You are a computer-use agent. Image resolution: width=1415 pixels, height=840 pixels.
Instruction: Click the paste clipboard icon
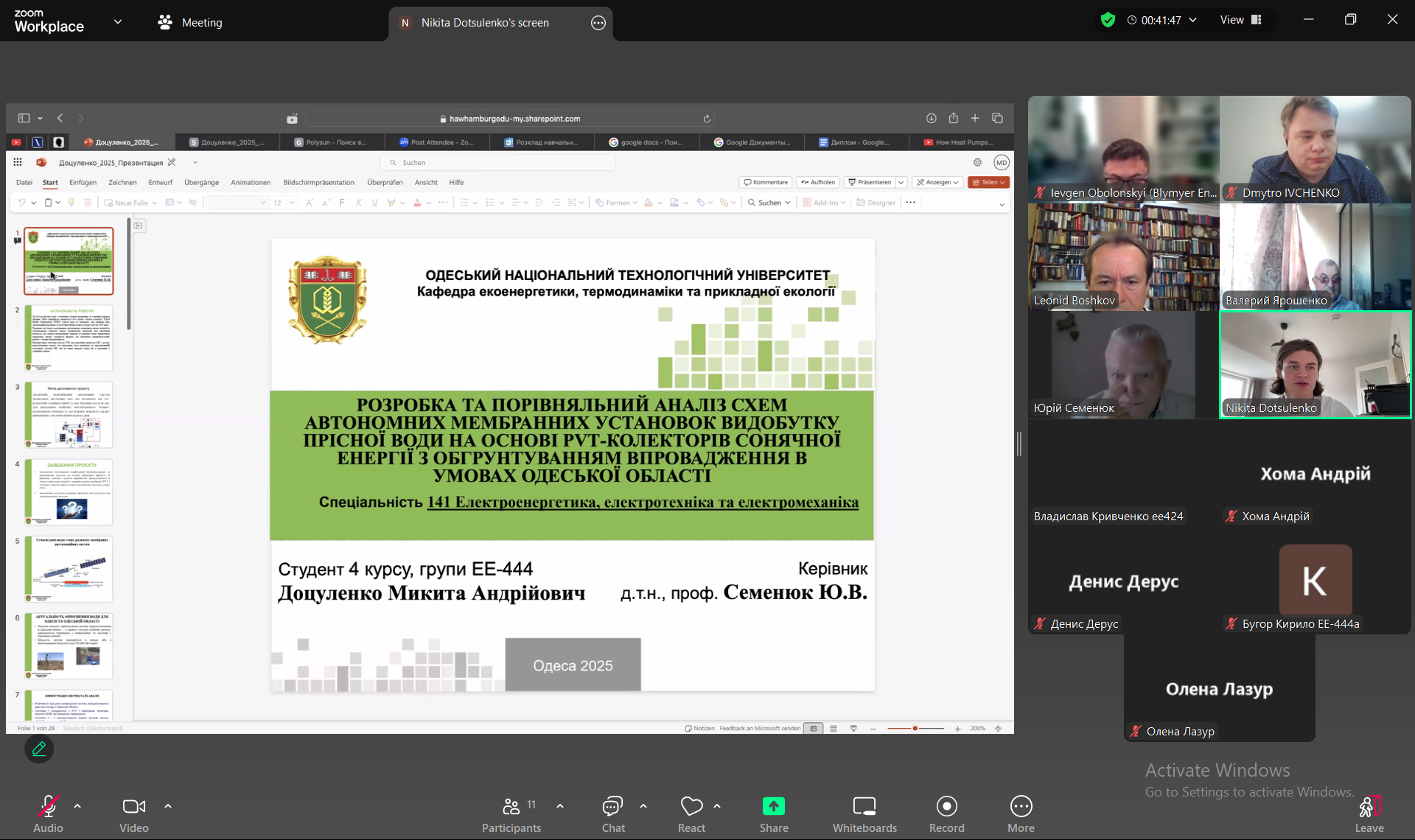click(48, 203)
